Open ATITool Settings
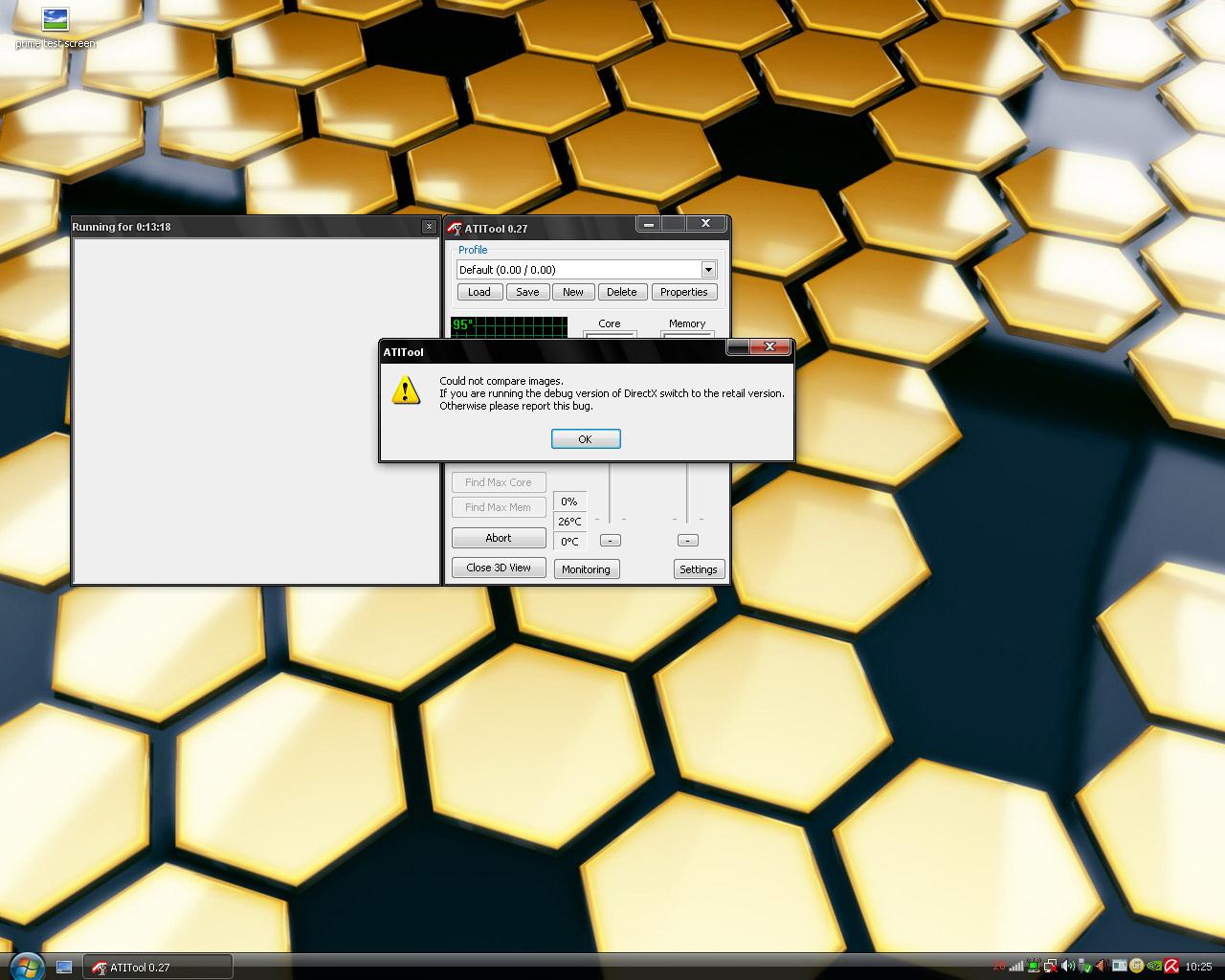The image size is (1225, 980). [699, 569]
